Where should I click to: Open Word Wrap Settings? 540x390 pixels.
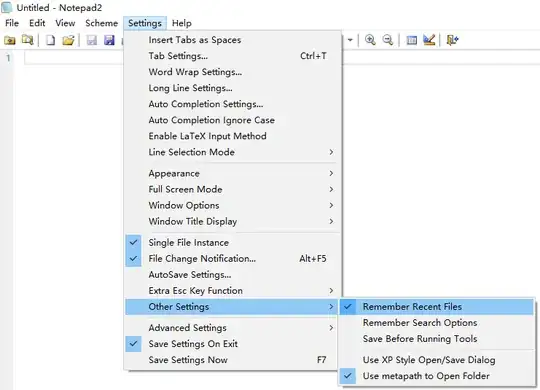[232, 72]
